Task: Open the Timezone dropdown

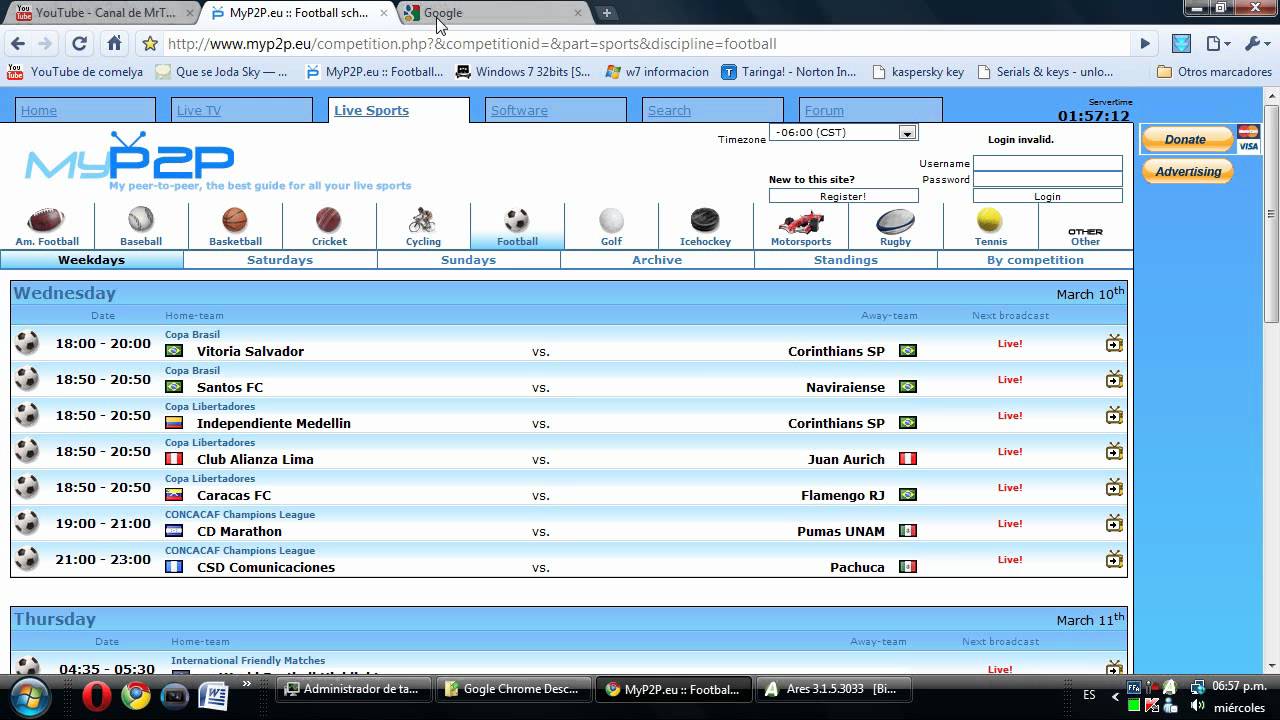Action: 843,132
